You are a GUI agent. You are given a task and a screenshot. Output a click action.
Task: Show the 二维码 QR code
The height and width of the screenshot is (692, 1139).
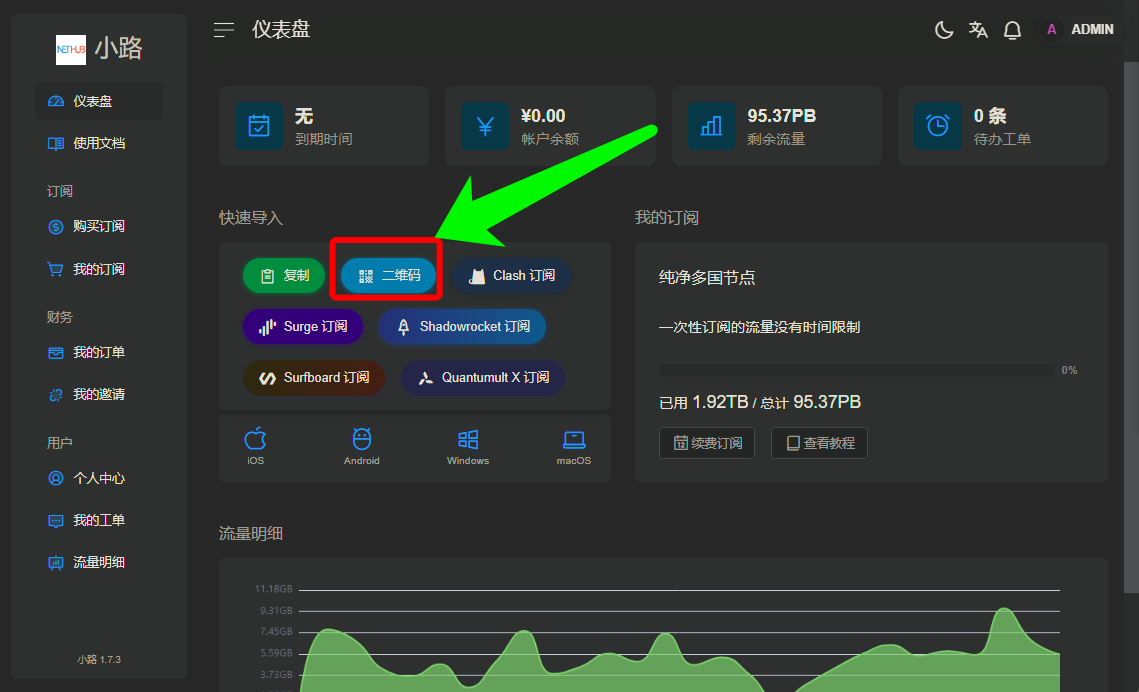point(389,276)
